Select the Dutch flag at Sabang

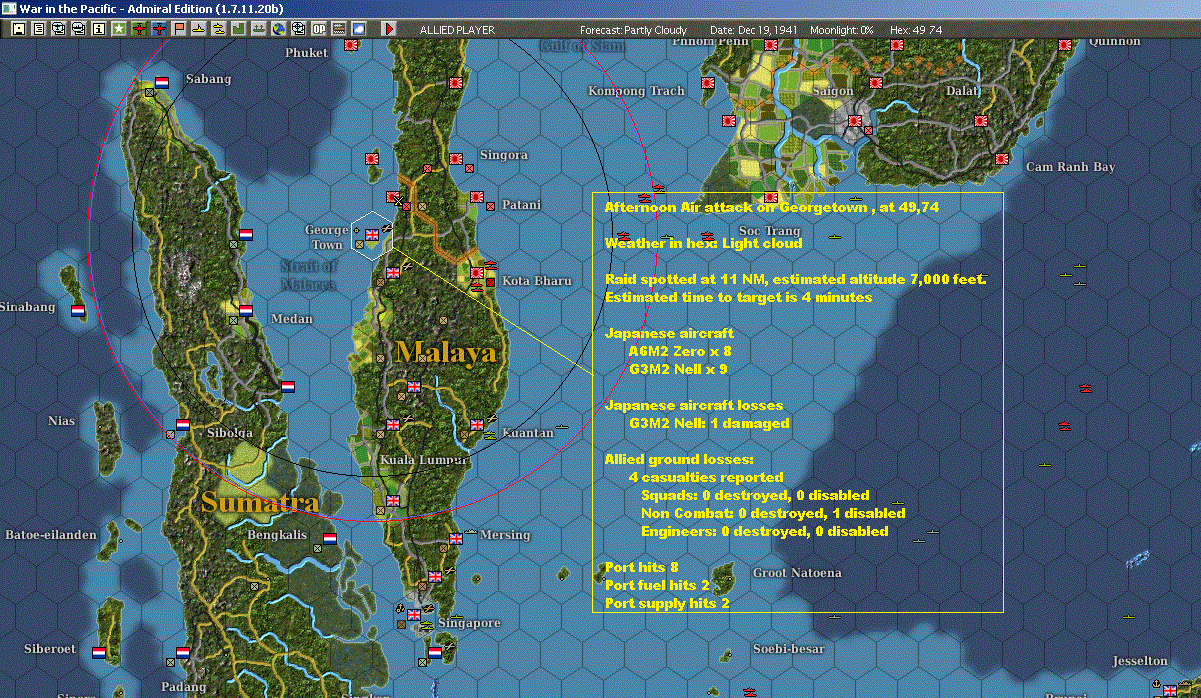click(162, 82)
